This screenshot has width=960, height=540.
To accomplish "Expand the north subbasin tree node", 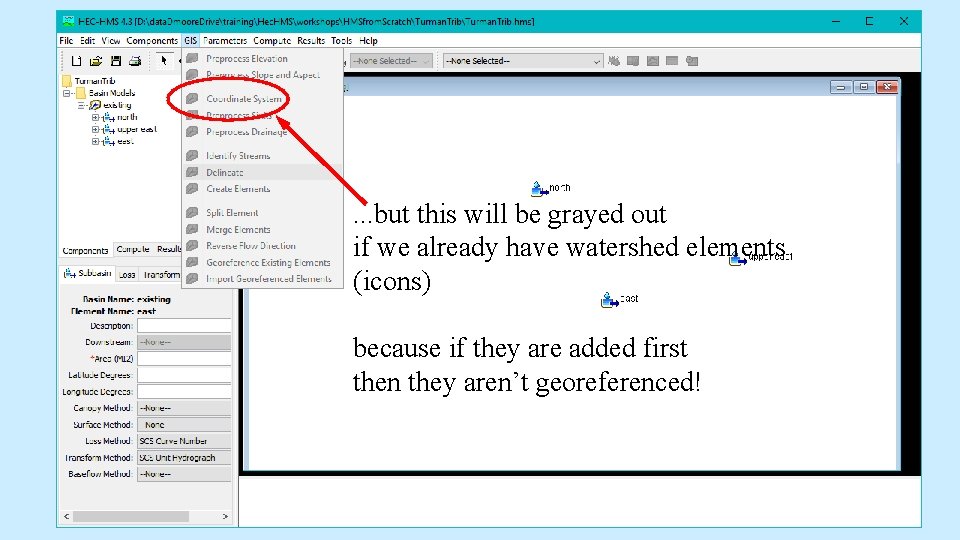I will [95, 117].
